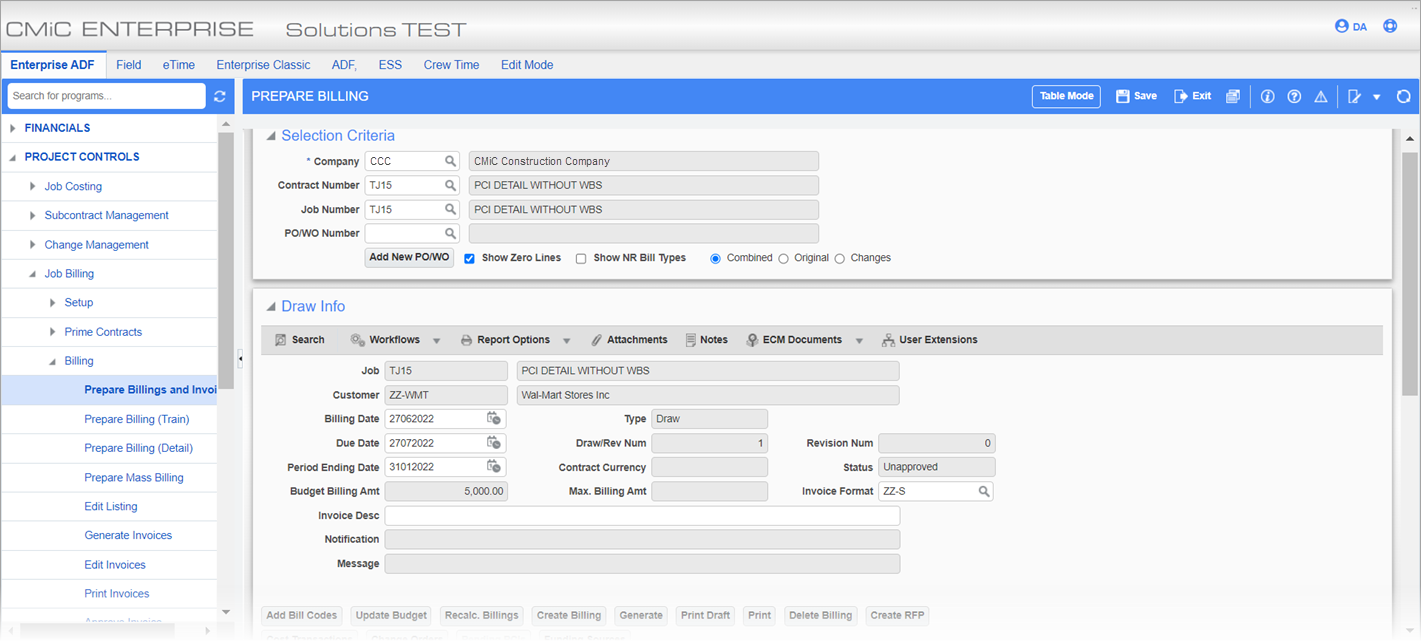The height and width of the screenshot is (642, 1421).
Task: Open Period Ending Date calendar picker
Action: pyautogui.click(x=494, y=467)
